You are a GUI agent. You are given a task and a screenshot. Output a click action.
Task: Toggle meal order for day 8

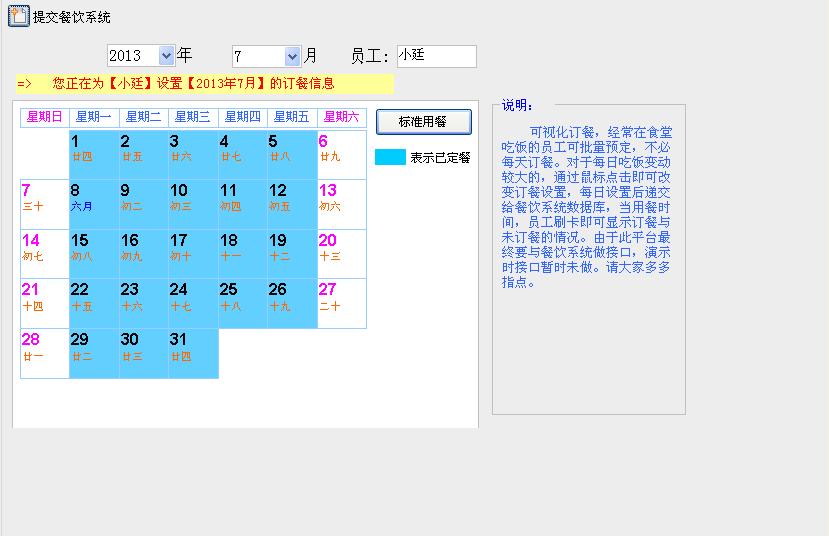pos(94,205)
